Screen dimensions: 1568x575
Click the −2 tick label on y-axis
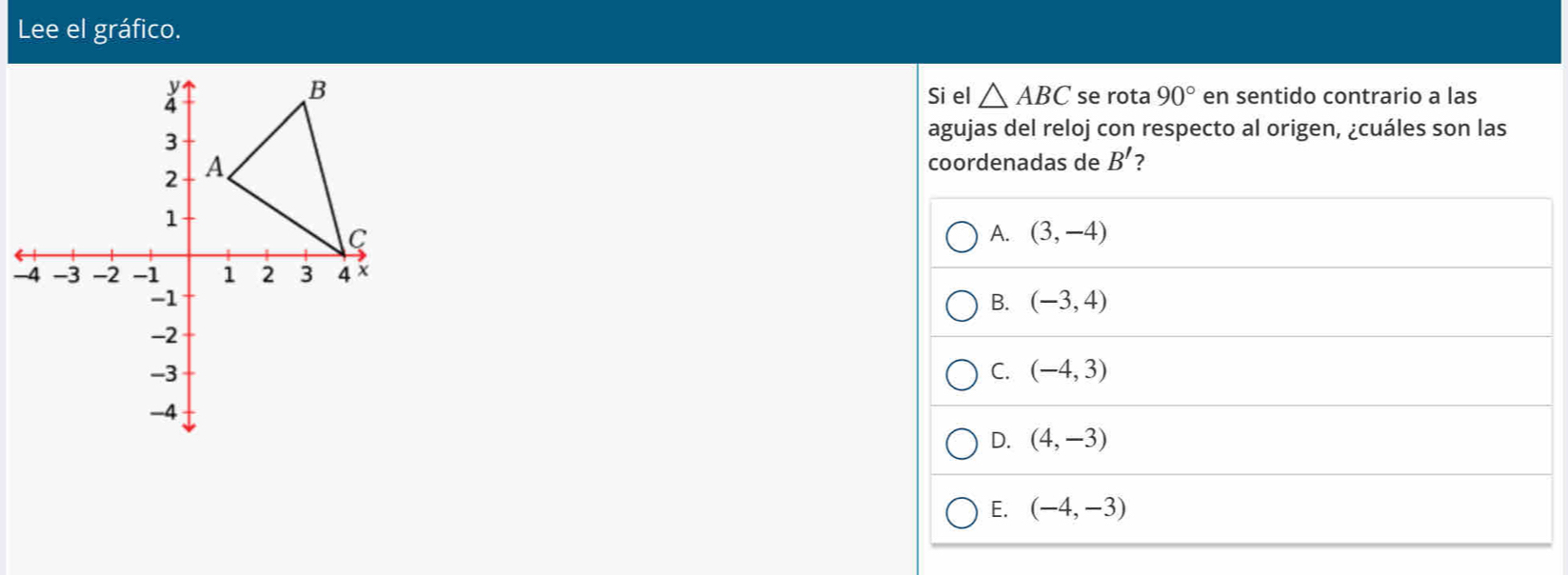click(165, 335)
